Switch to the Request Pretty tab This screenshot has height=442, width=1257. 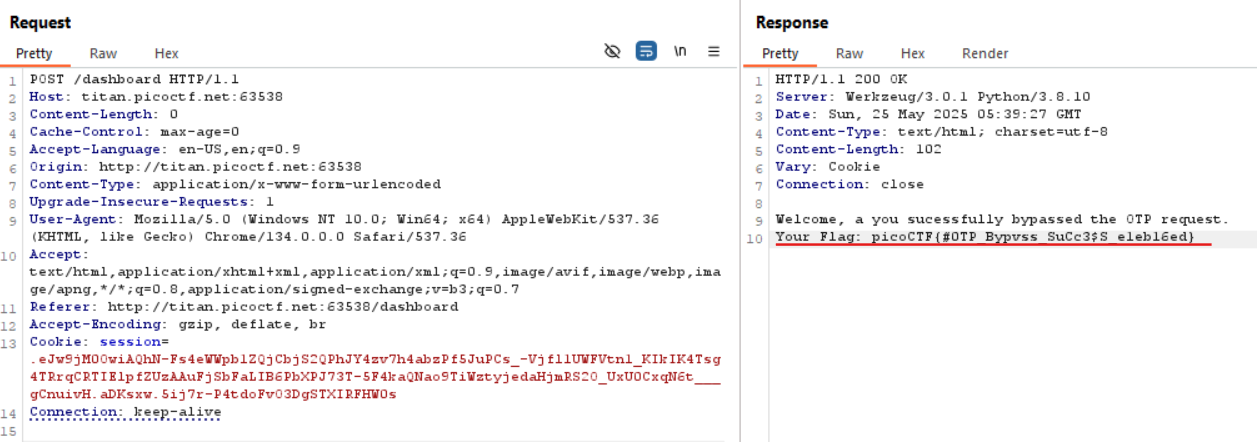tap(34, 54)
